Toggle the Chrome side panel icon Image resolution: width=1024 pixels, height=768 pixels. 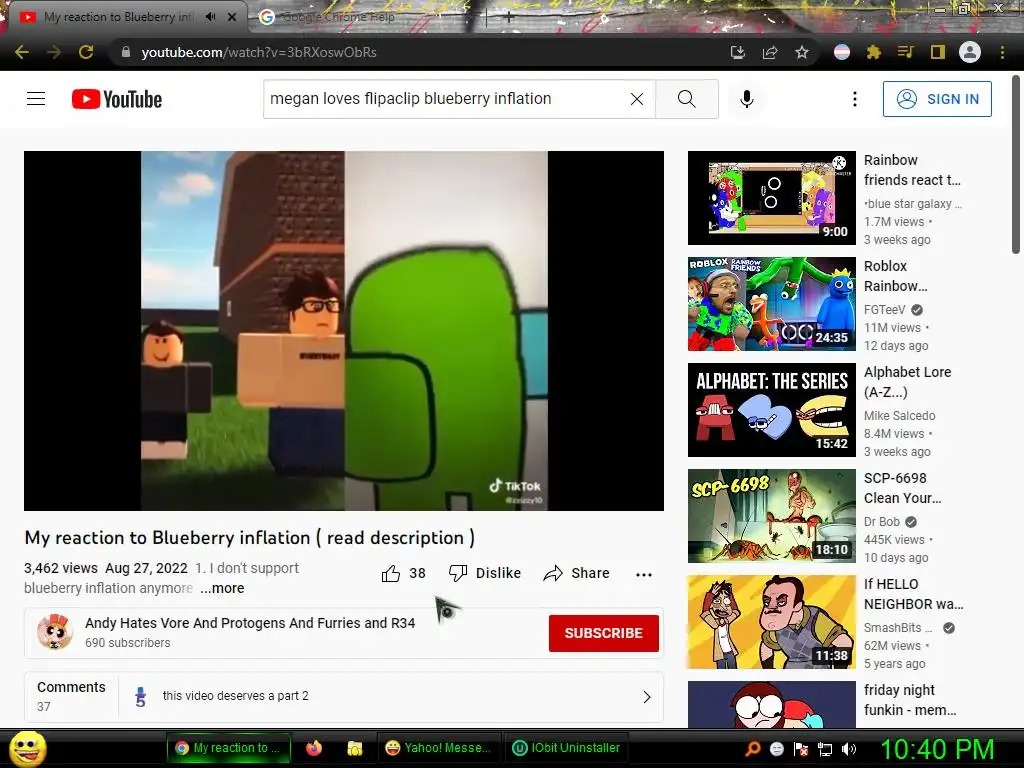[x=937, y=52]
